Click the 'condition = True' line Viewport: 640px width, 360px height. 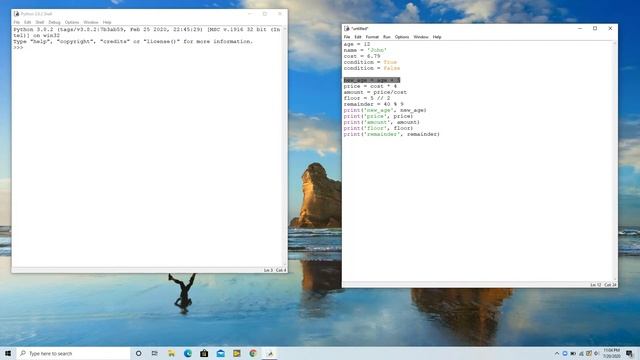(x=370, y=62)
